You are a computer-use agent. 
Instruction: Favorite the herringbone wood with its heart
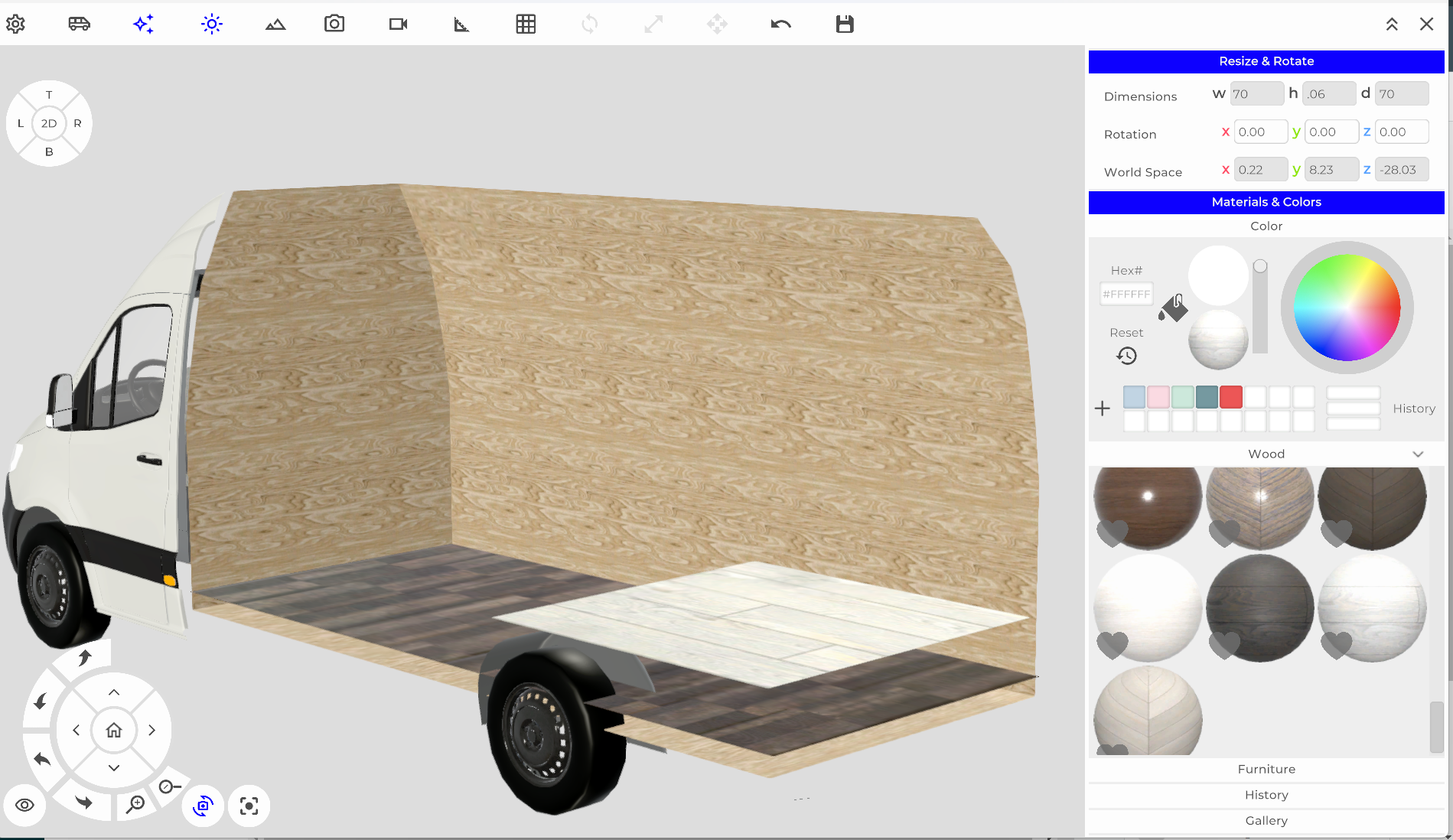pos(1224,532)
